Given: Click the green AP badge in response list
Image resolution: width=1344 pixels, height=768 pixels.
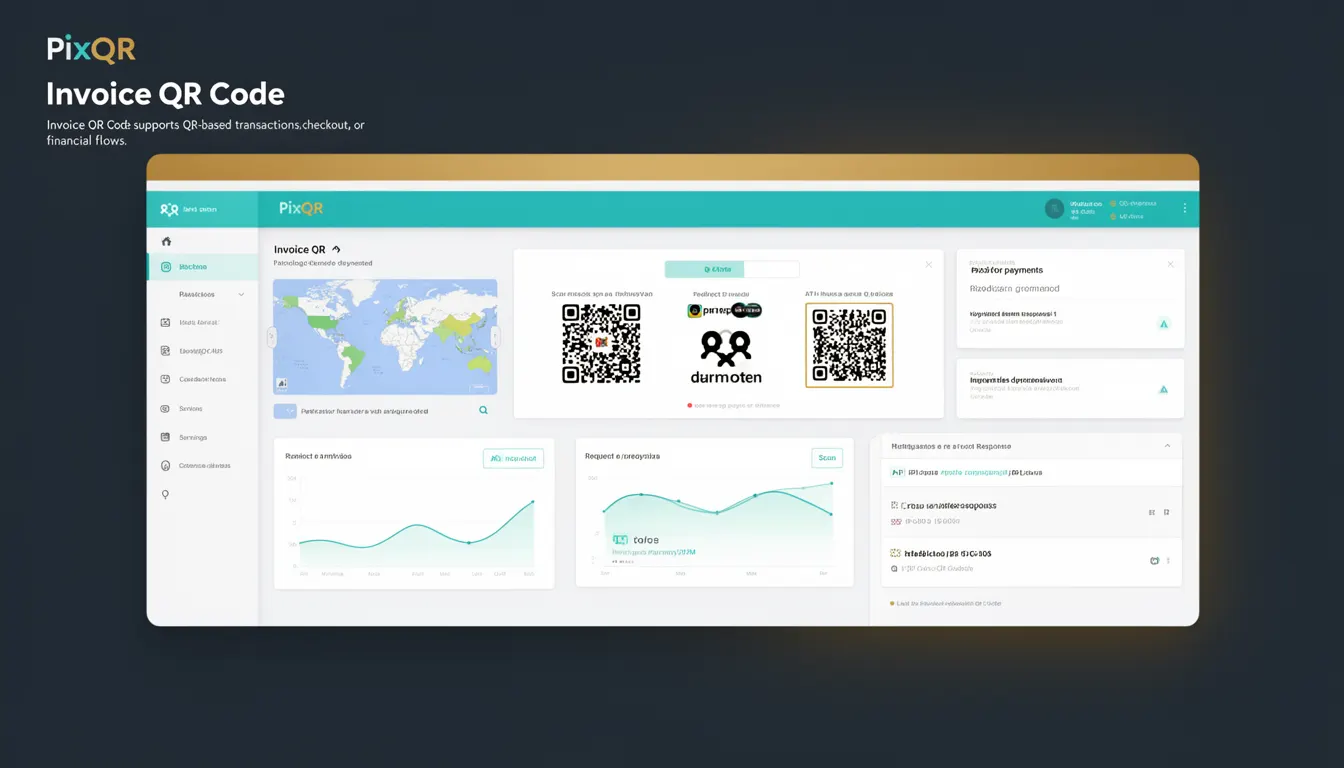Looking at the screenshot, I should [897, 472].
